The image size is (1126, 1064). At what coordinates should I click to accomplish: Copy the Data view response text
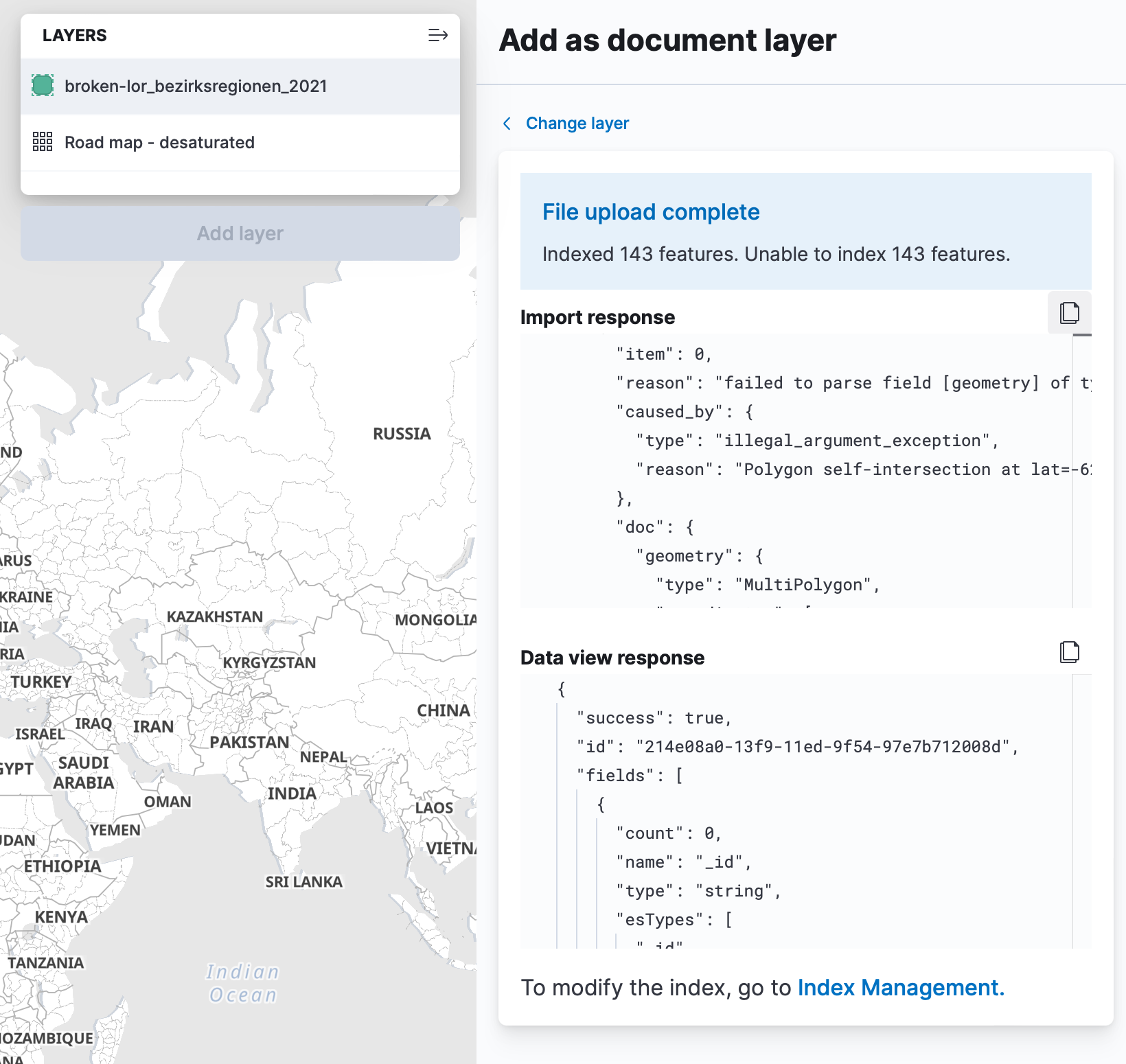(1069, 652)
